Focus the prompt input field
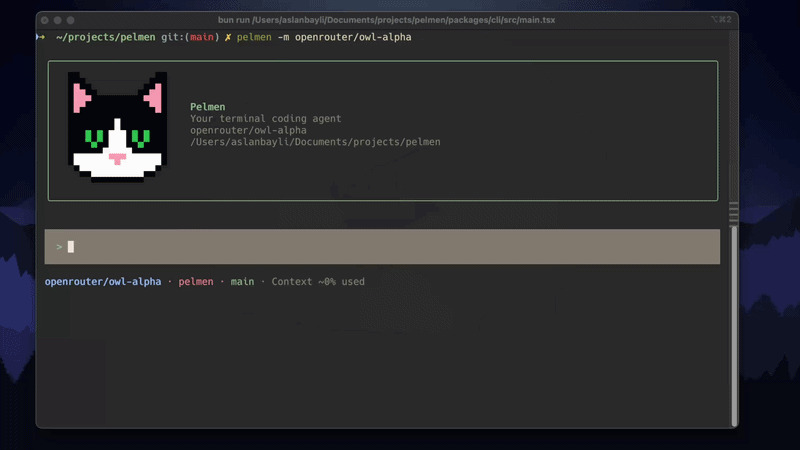Screen dimensions: 800x450 pos(382,246)
